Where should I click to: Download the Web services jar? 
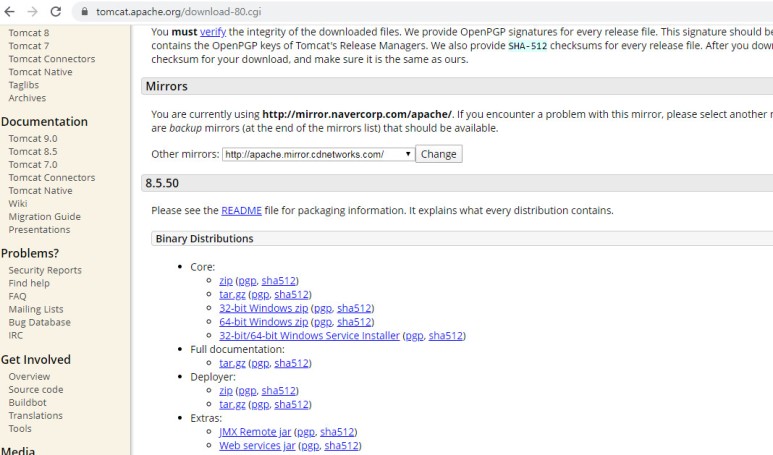[x=257, y=446]
